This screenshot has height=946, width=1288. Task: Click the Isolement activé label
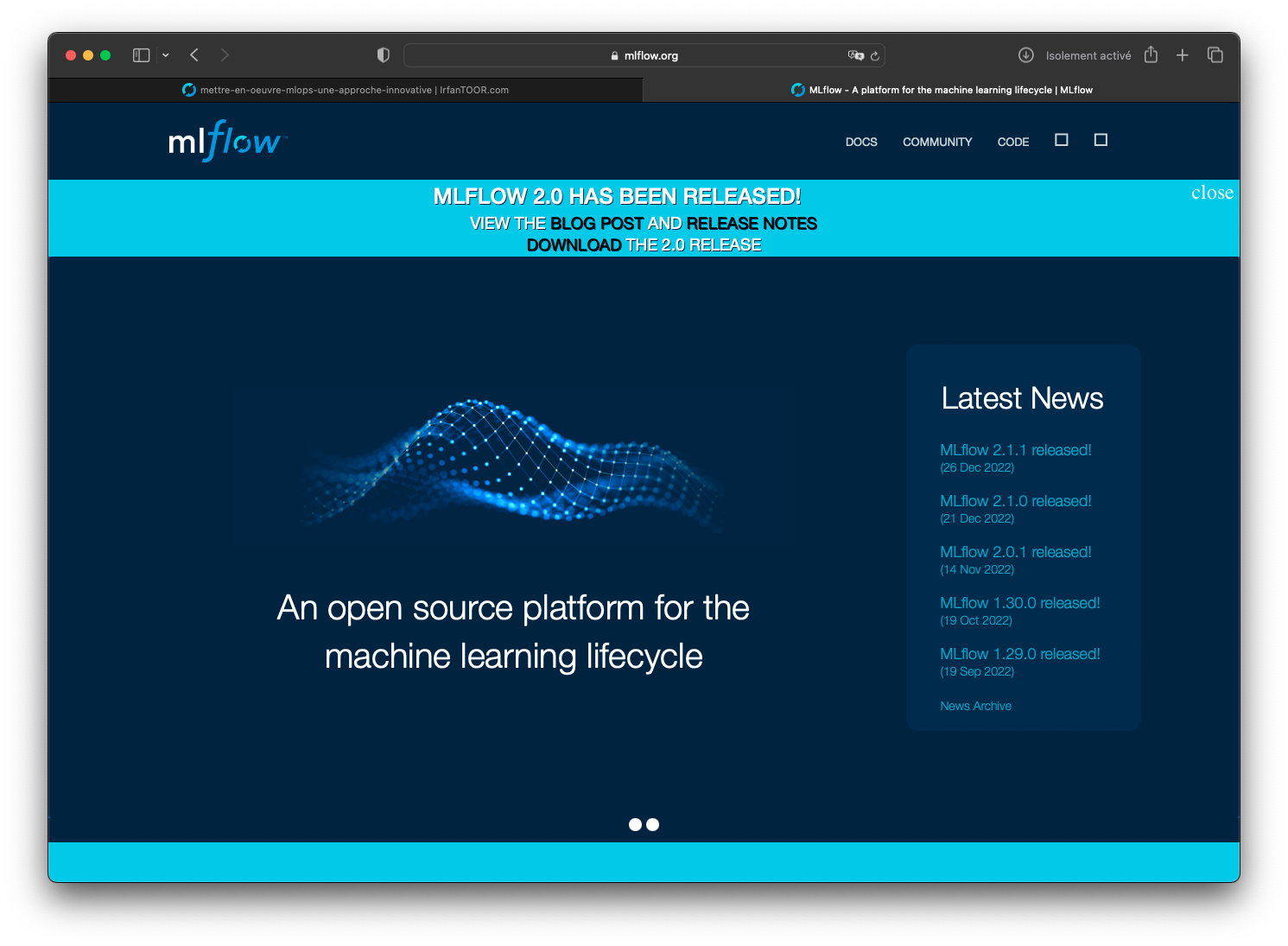point(1088,55)
